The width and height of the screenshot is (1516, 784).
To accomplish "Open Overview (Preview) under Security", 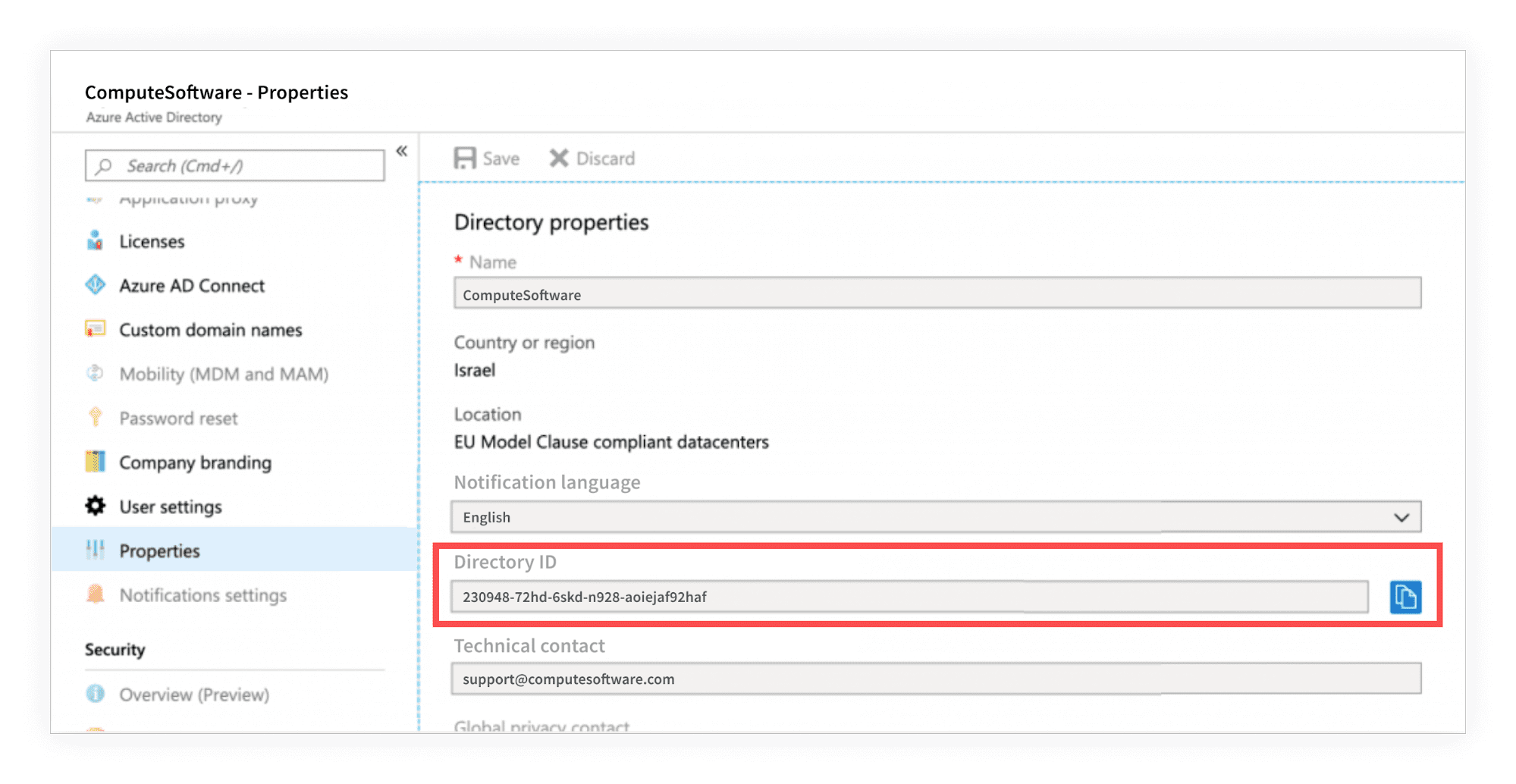I will pyautogui.click(x=194, y=695).
